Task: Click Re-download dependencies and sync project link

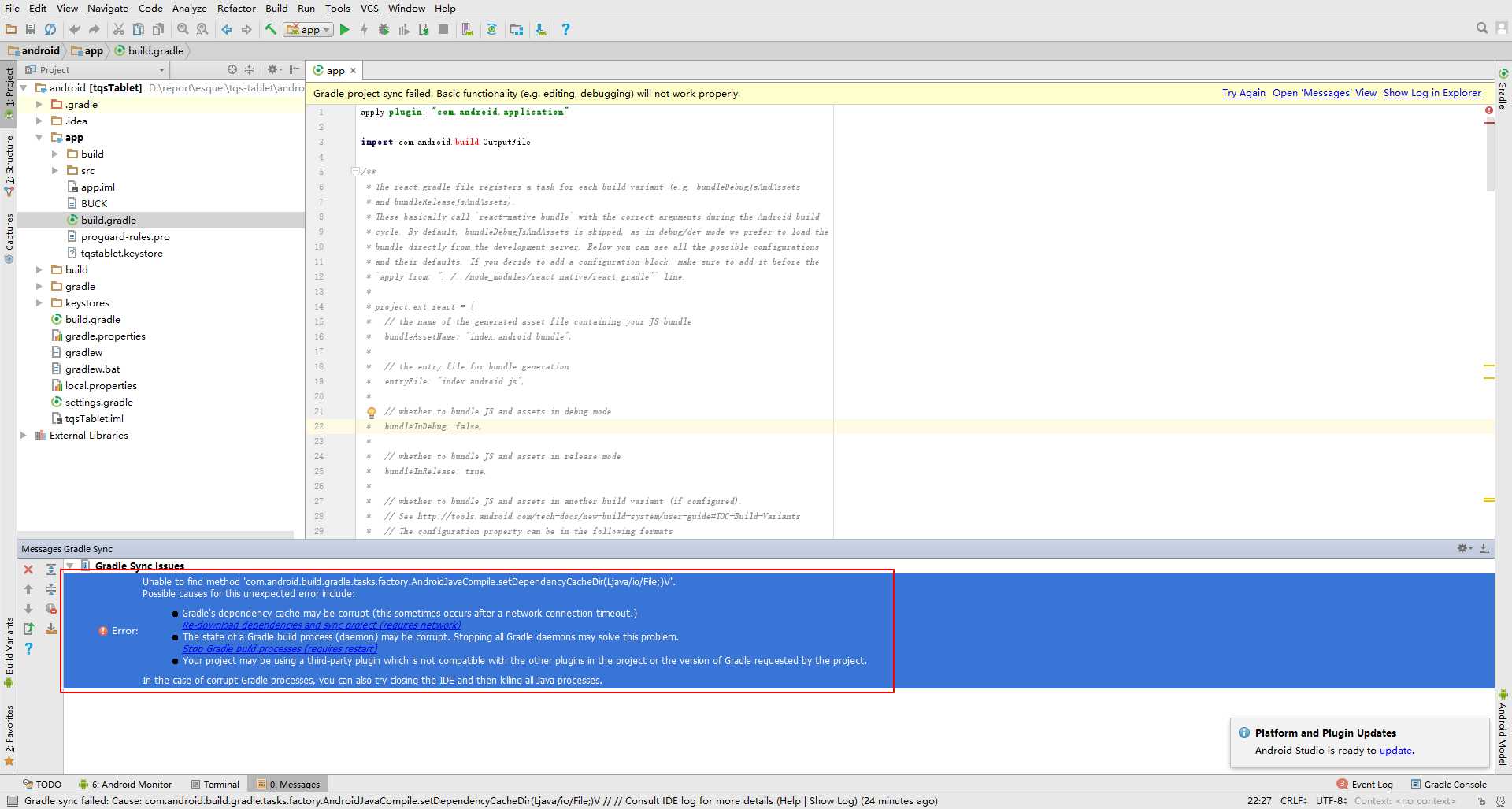Action: click(x=321, y=625)
